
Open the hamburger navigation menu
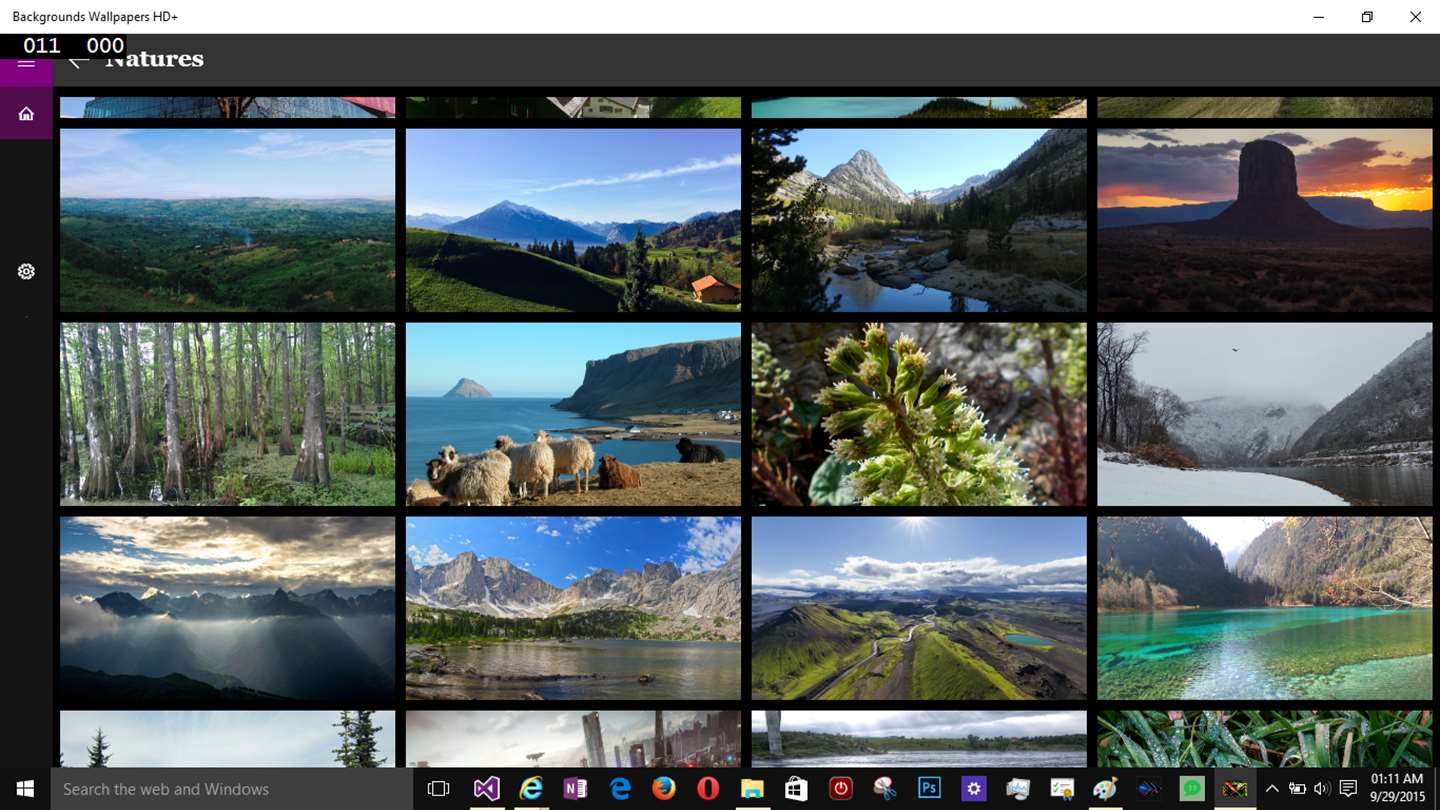(26, 62)
